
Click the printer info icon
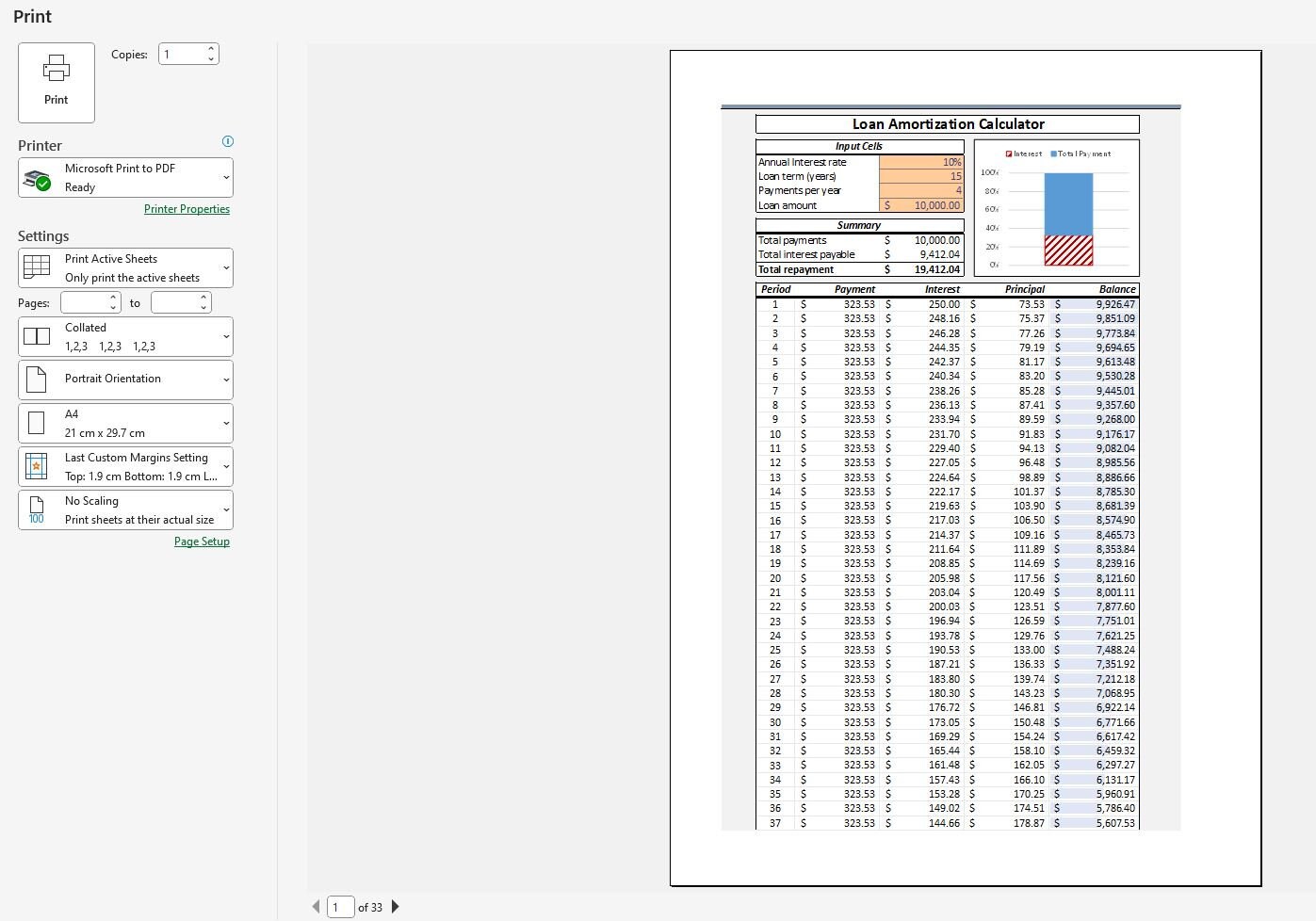click(227, 140)
